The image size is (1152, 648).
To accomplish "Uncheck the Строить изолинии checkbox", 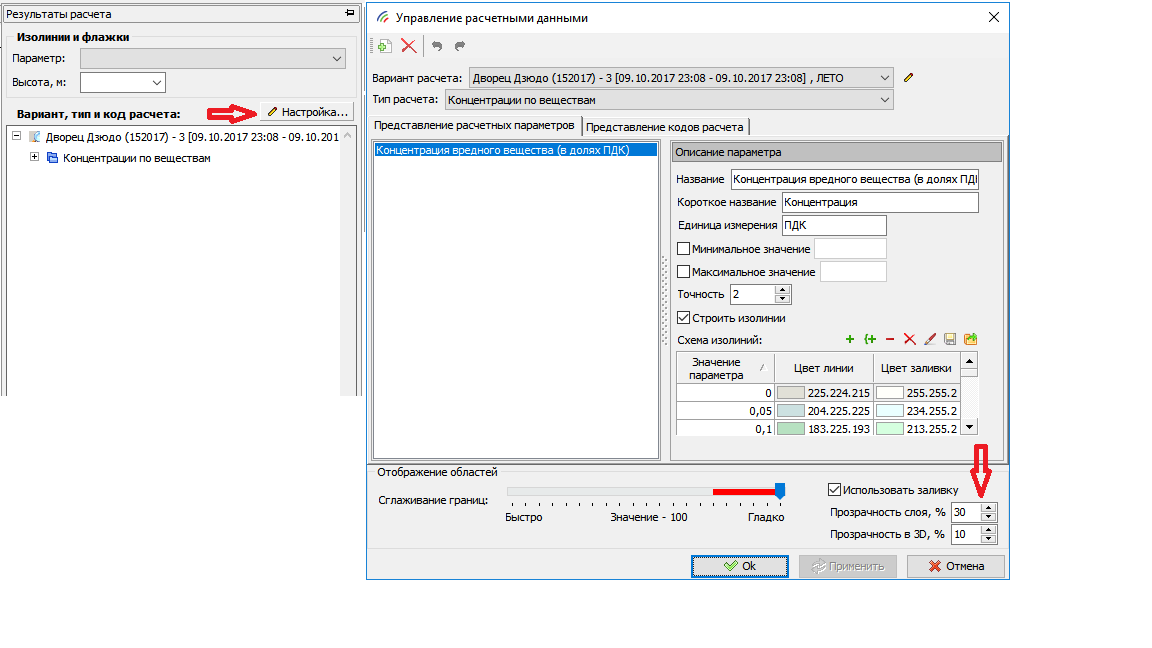I will 684,318.
